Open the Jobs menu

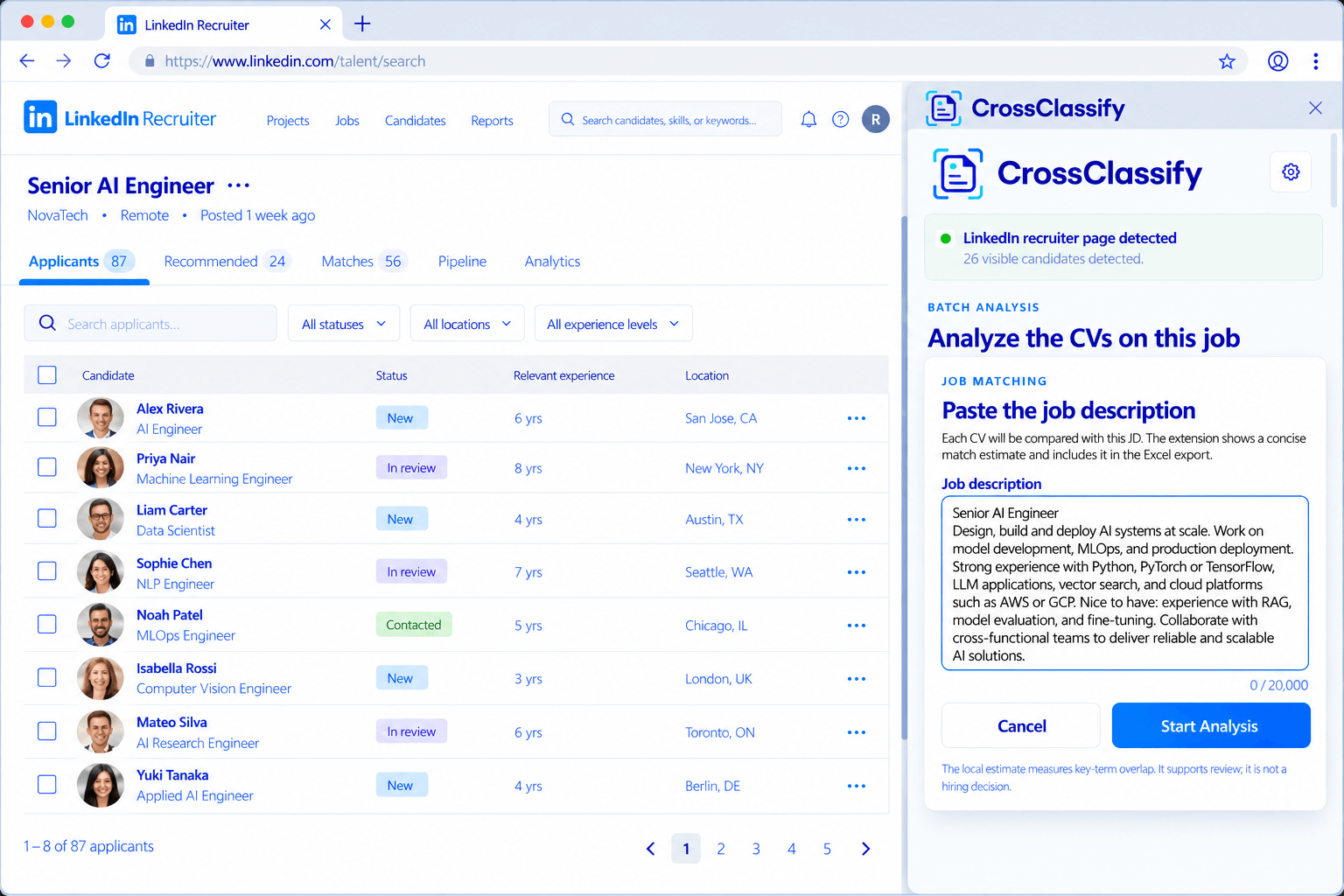347,121
